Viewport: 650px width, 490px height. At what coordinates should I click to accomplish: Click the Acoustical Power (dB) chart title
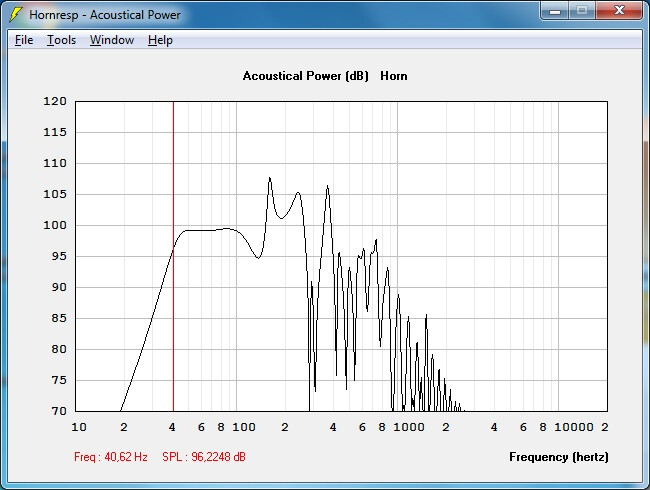306,76
